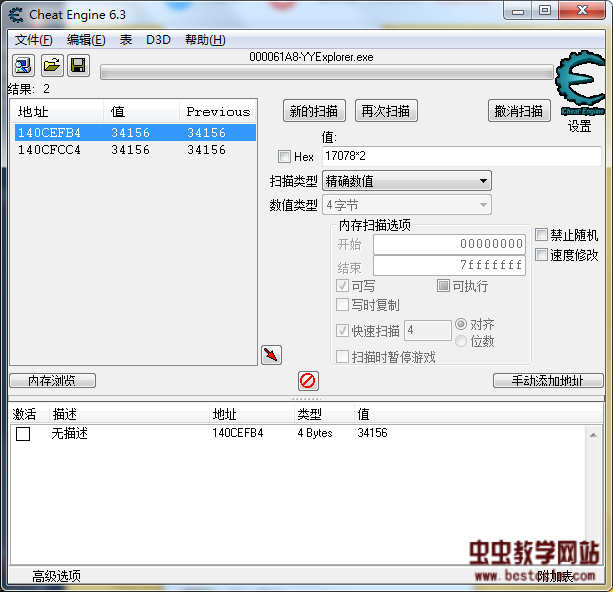Tick the activate box for address 140CEFB4
Viewport: 613px width, 592px height.
click(23, 434)
